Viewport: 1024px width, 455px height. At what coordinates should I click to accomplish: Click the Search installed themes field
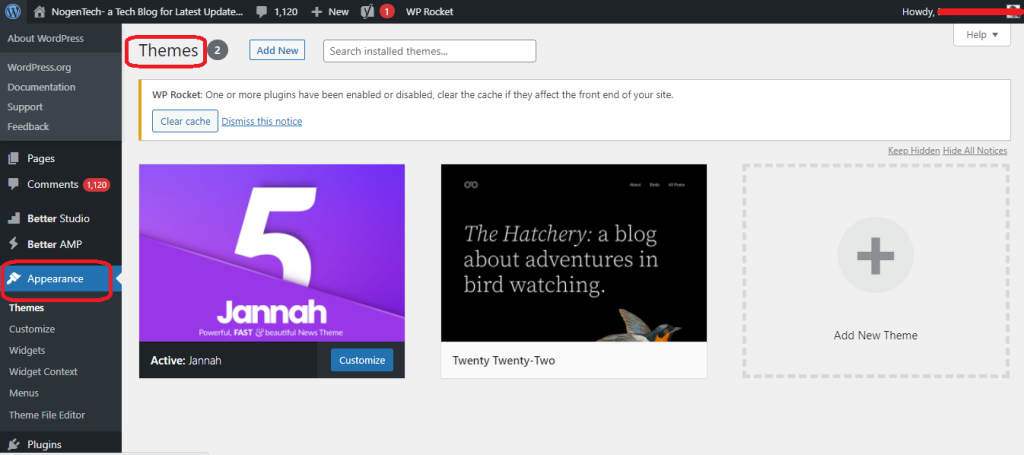click(x=430, y=51)
